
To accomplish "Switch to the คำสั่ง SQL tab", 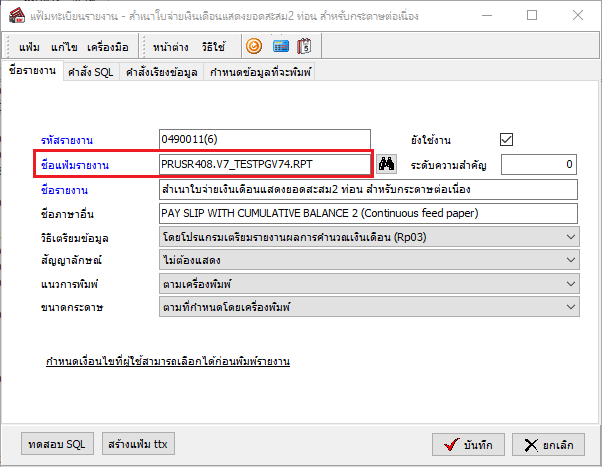I will (91, 72).
